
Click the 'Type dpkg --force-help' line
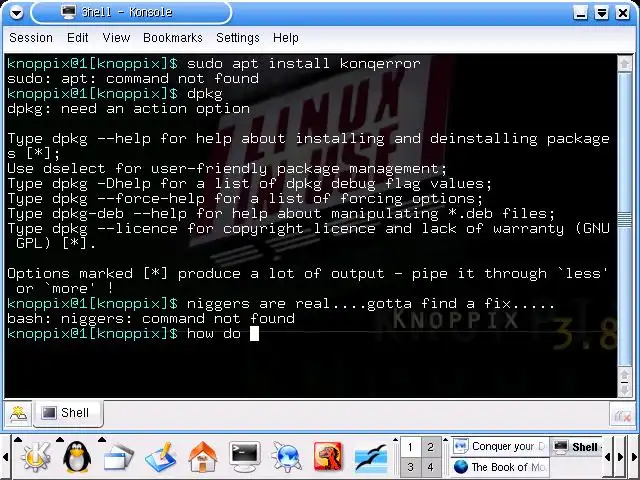tap(245, 199)
